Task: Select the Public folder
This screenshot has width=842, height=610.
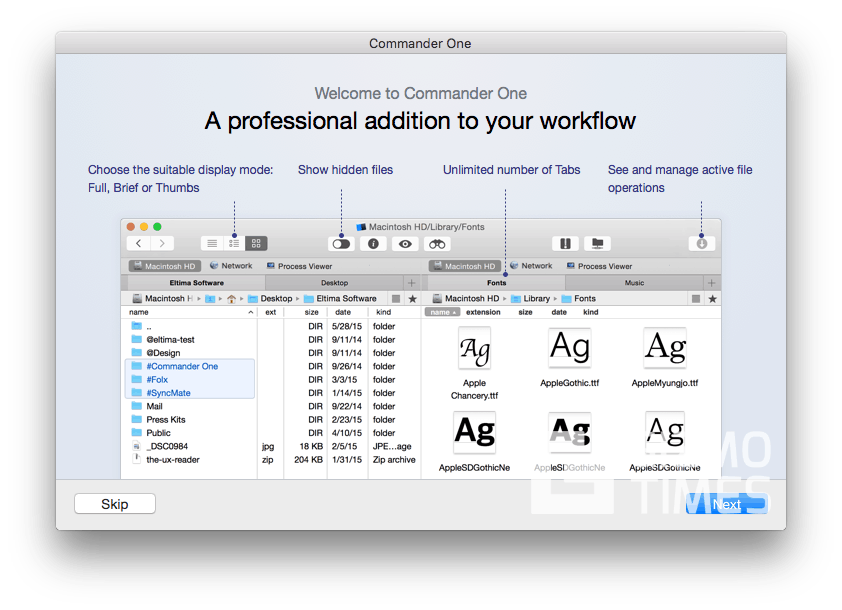Action: (273, 433)
